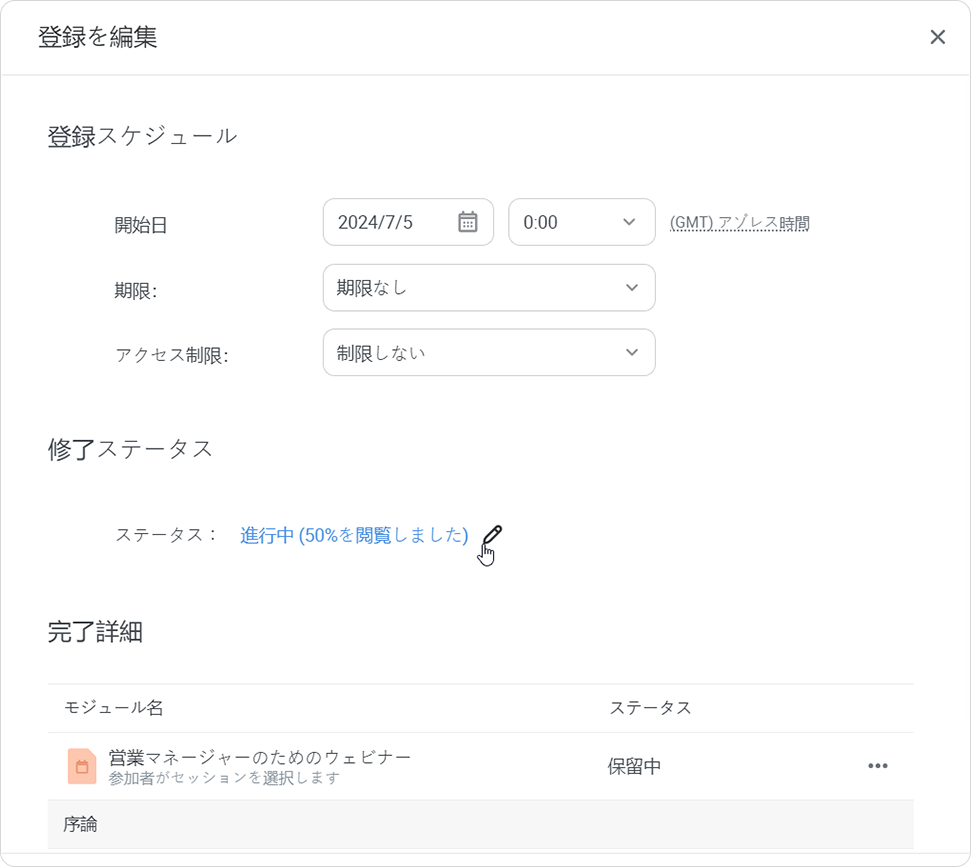Click the chevron in the 0:00 time field
971x867 pixels.
pos(629,222)
